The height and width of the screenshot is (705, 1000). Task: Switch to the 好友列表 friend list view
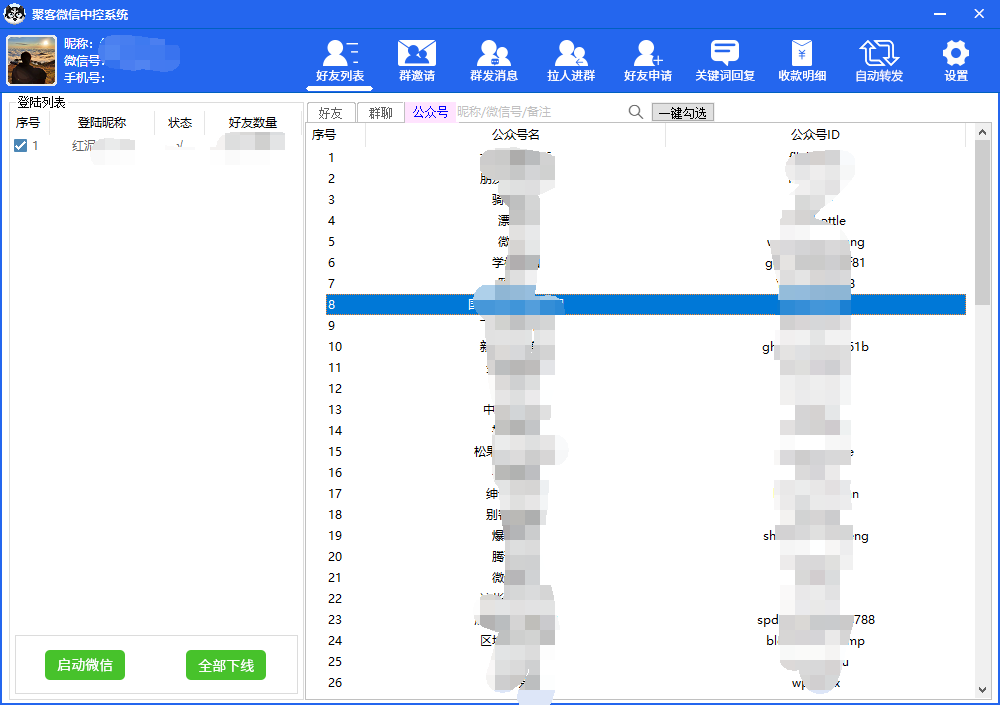coord(339,60)
